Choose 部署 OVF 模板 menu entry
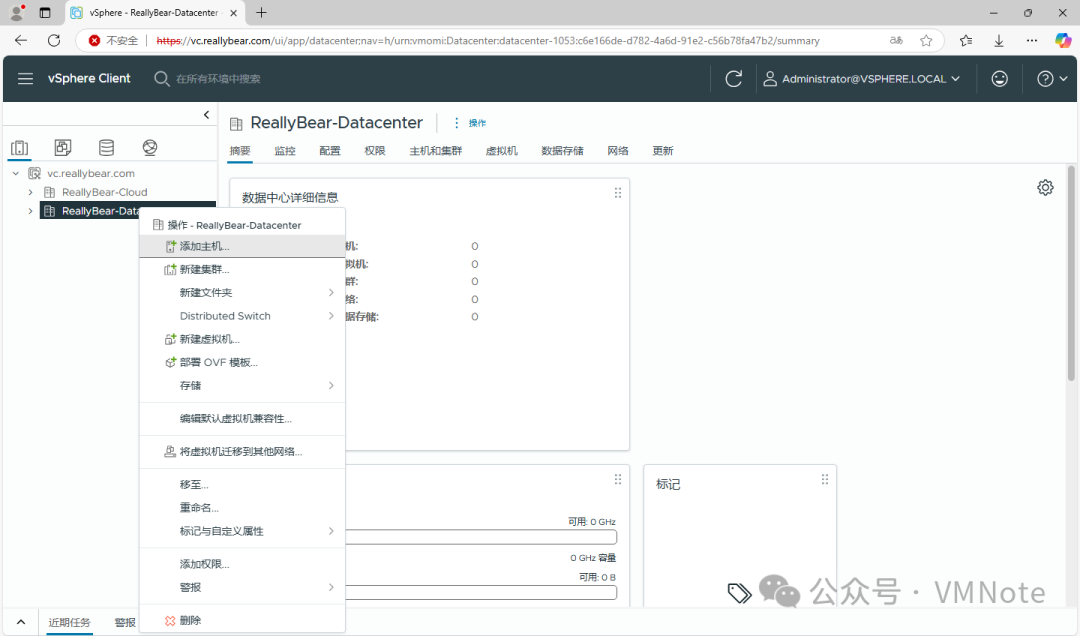The height and width of the screenshot is (636, 1080). [242, 362]
